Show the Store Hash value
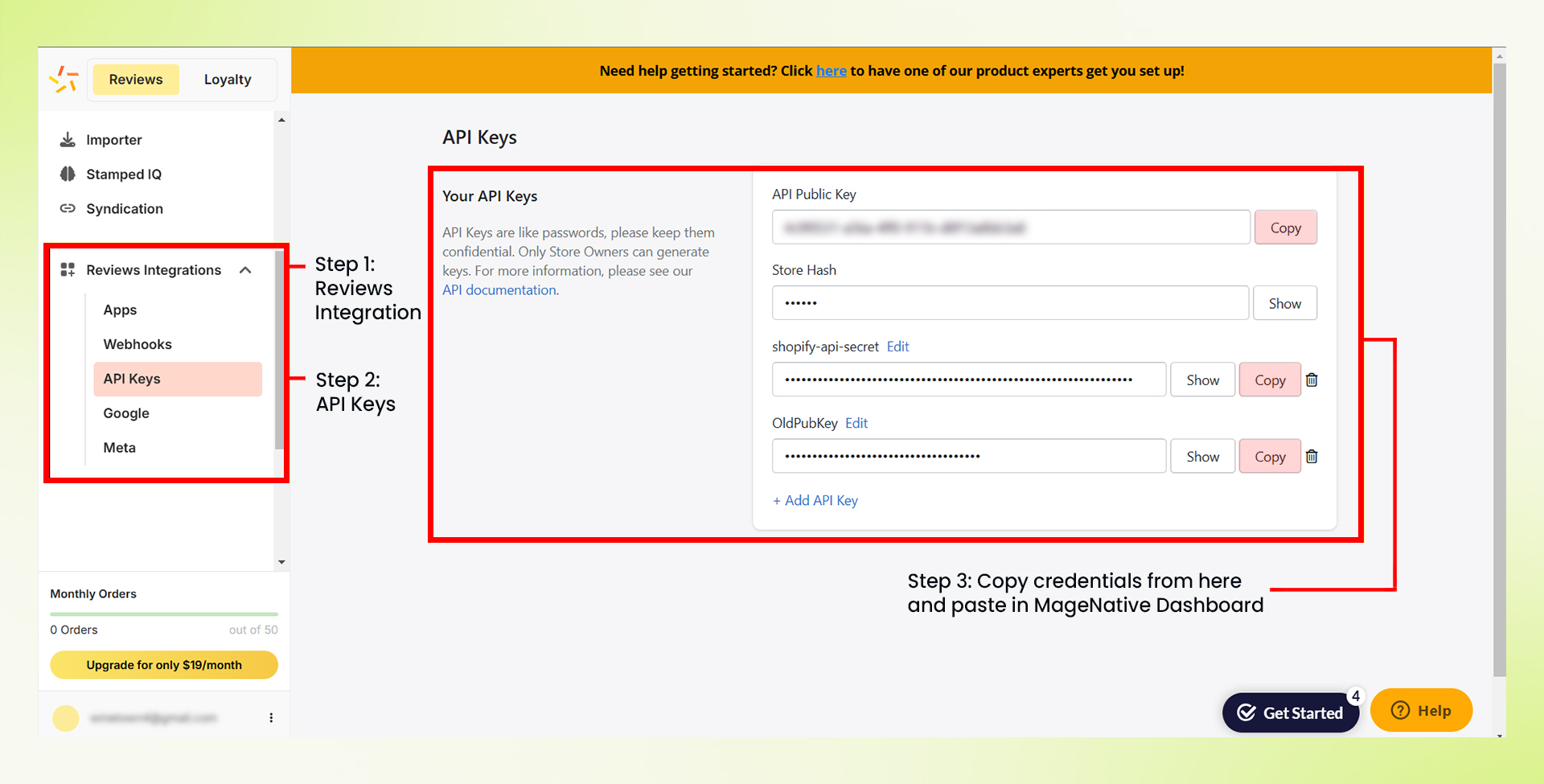Screen dimensions: 1544x784 (1284, 302)
